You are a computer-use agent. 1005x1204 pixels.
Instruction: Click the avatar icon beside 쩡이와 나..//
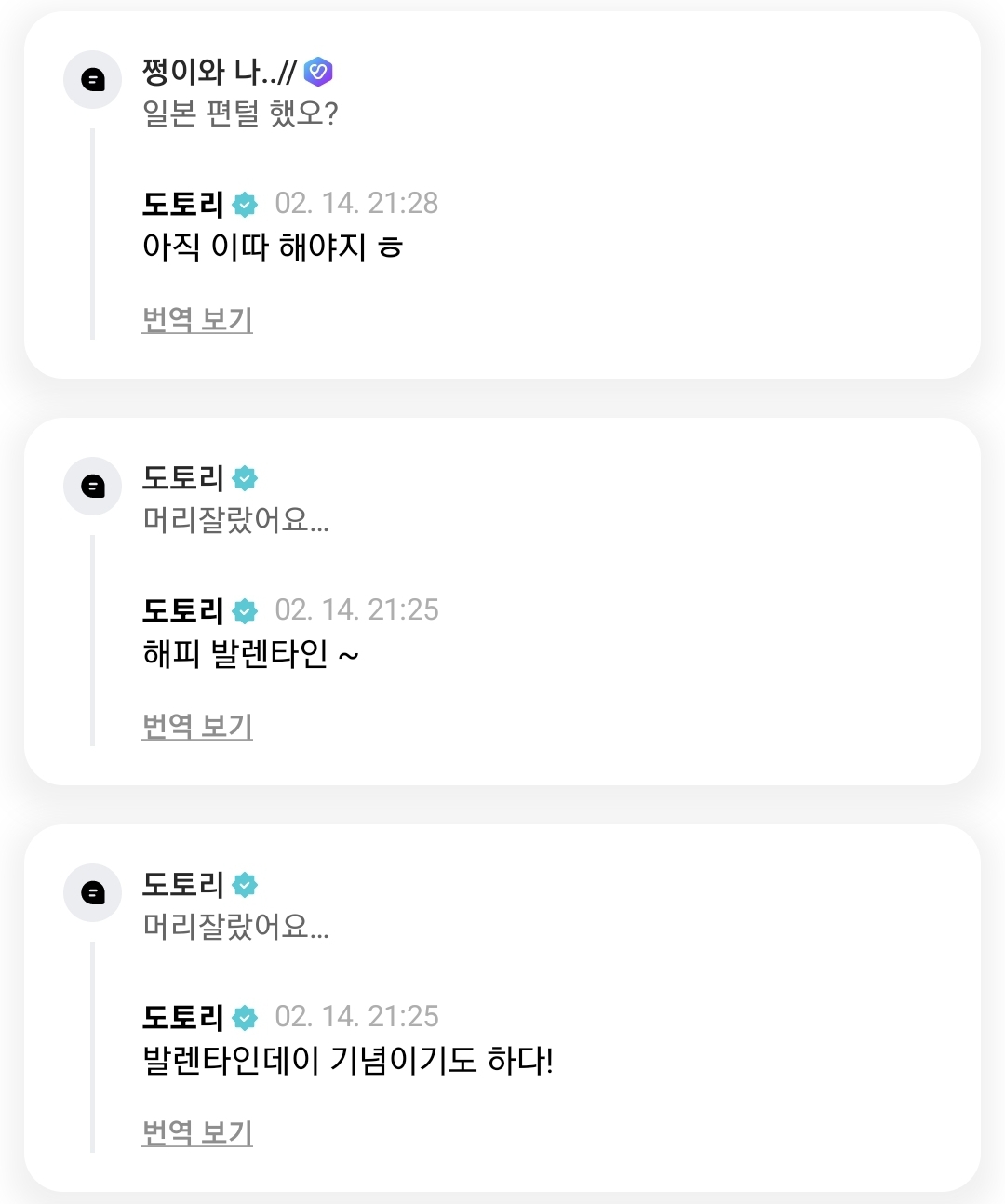pos(92,79)
